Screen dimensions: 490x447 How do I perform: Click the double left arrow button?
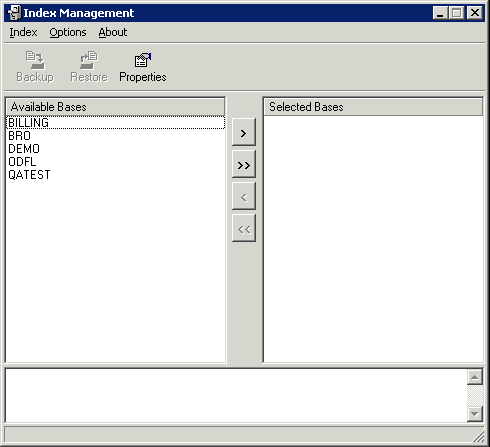(x=244, y=228)
